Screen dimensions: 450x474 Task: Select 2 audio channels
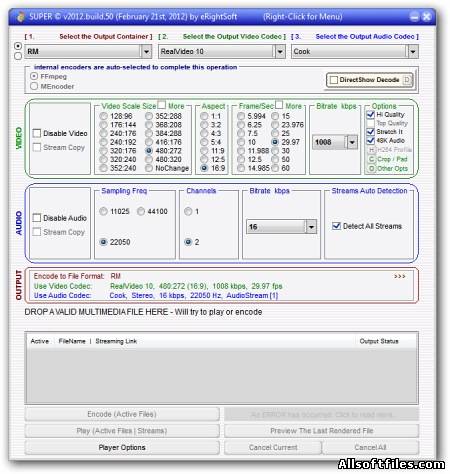click(x=188, y=242)
